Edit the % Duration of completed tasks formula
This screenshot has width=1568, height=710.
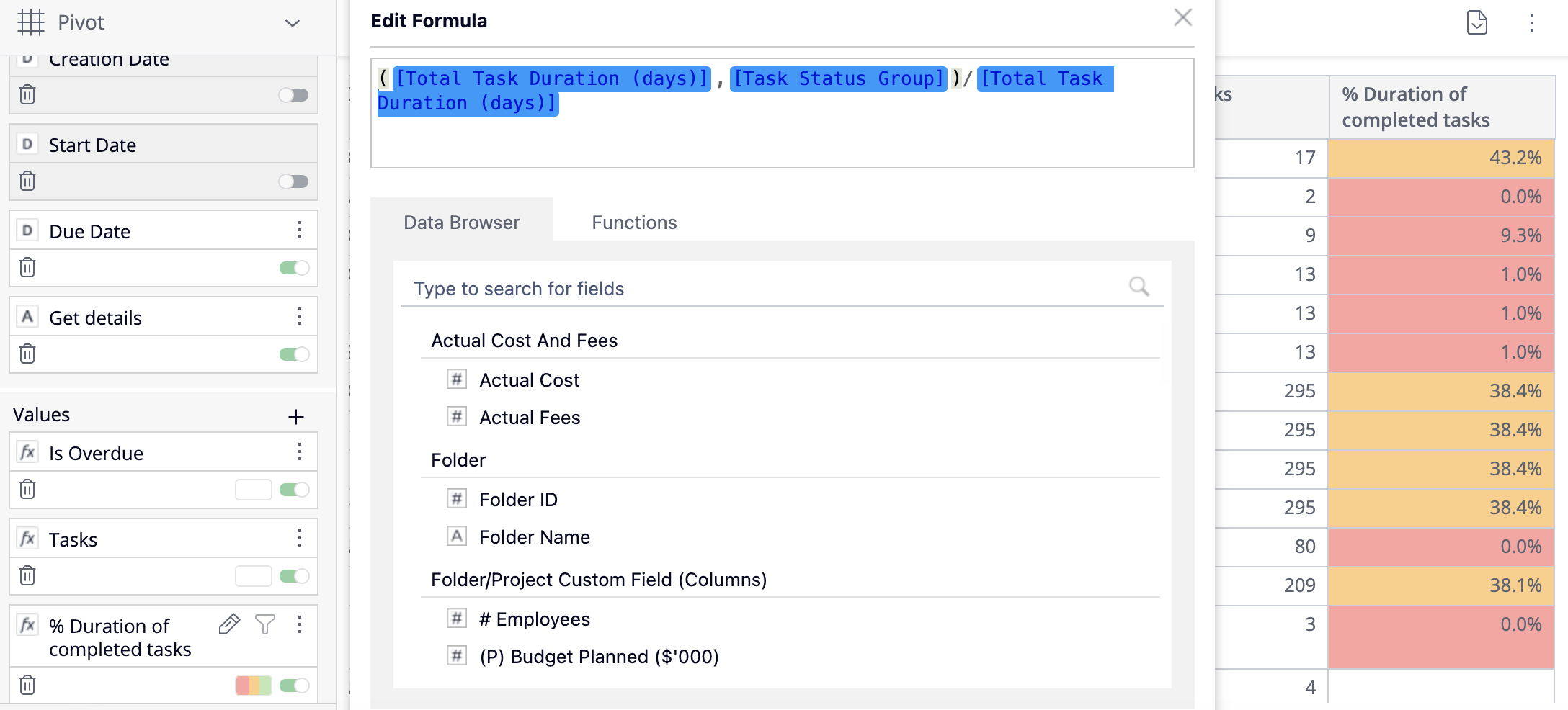229,624
